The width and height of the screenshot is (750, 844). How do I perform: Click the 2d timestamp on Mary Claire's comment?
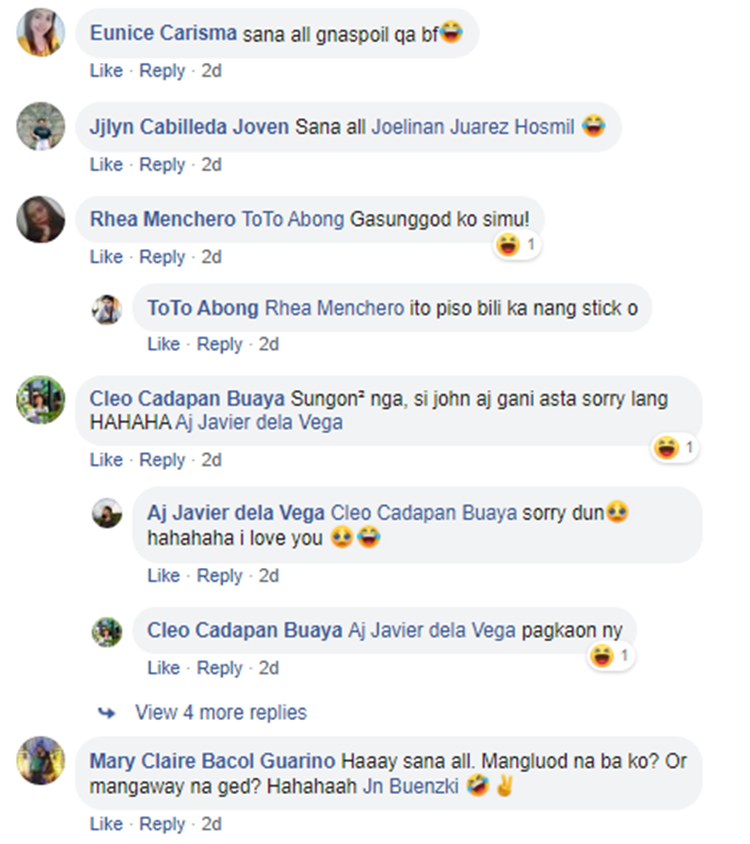click(x=212, y=824)
